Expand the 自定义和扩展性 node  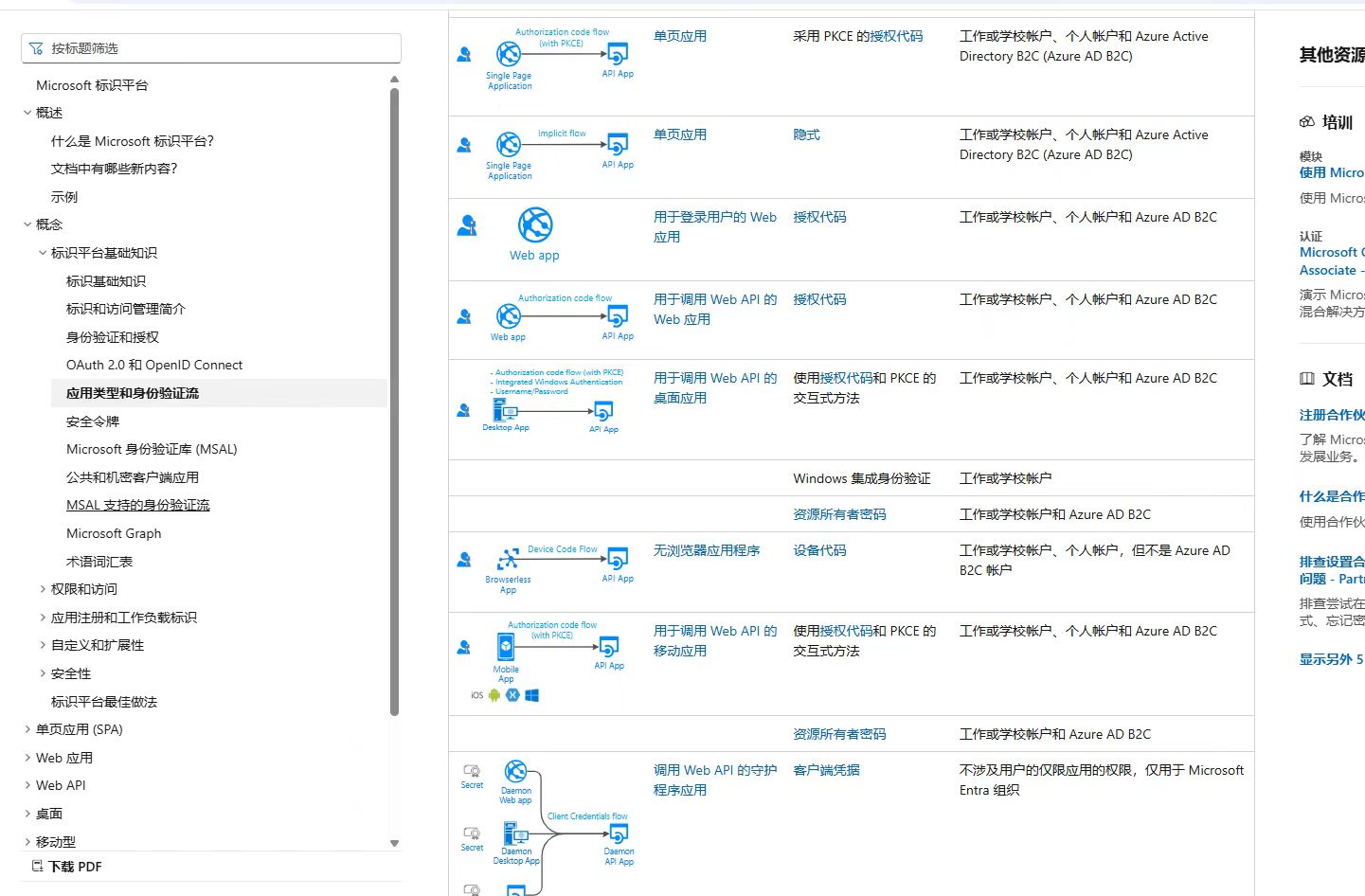[42, 645]
